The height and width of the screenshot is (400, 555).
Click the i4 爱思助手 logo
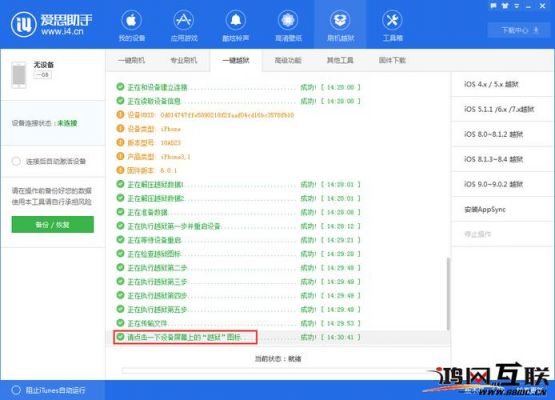coord(51,25)
